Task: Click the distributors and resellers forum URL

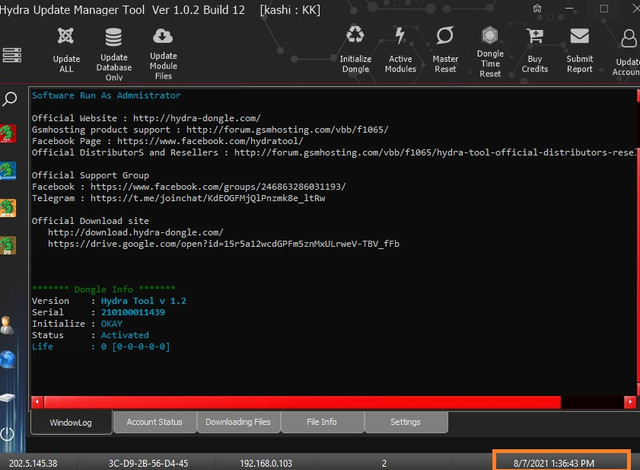Action: point(435,153)
